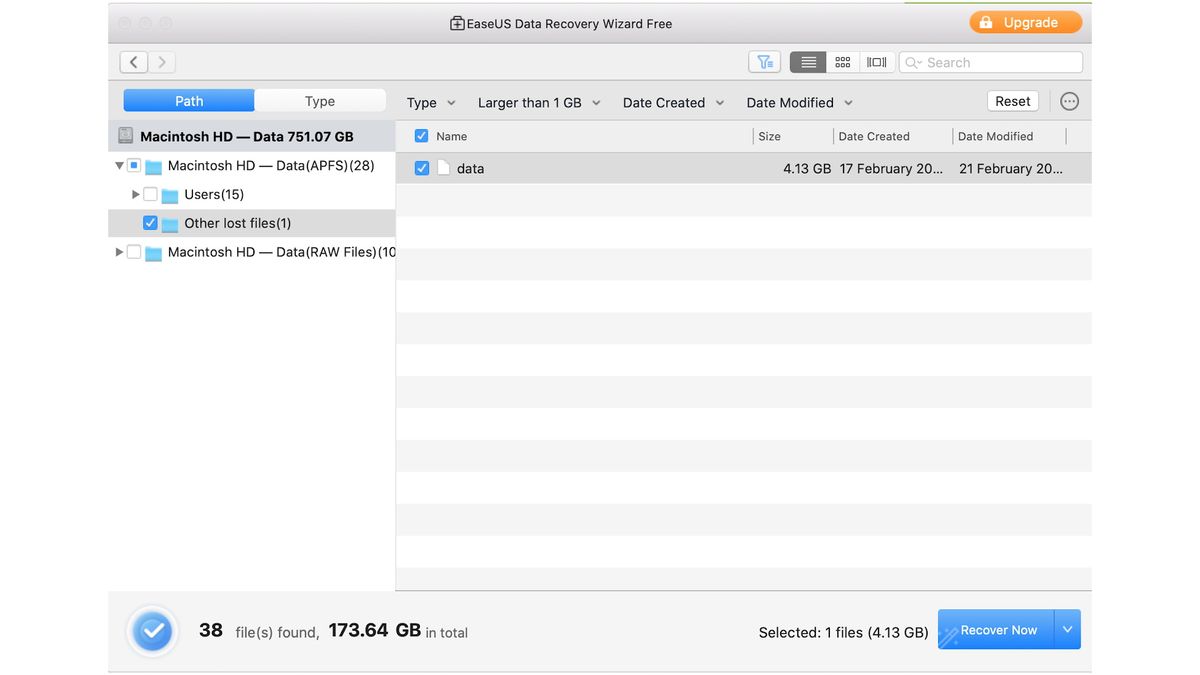Switch to grid view icon

842,61
